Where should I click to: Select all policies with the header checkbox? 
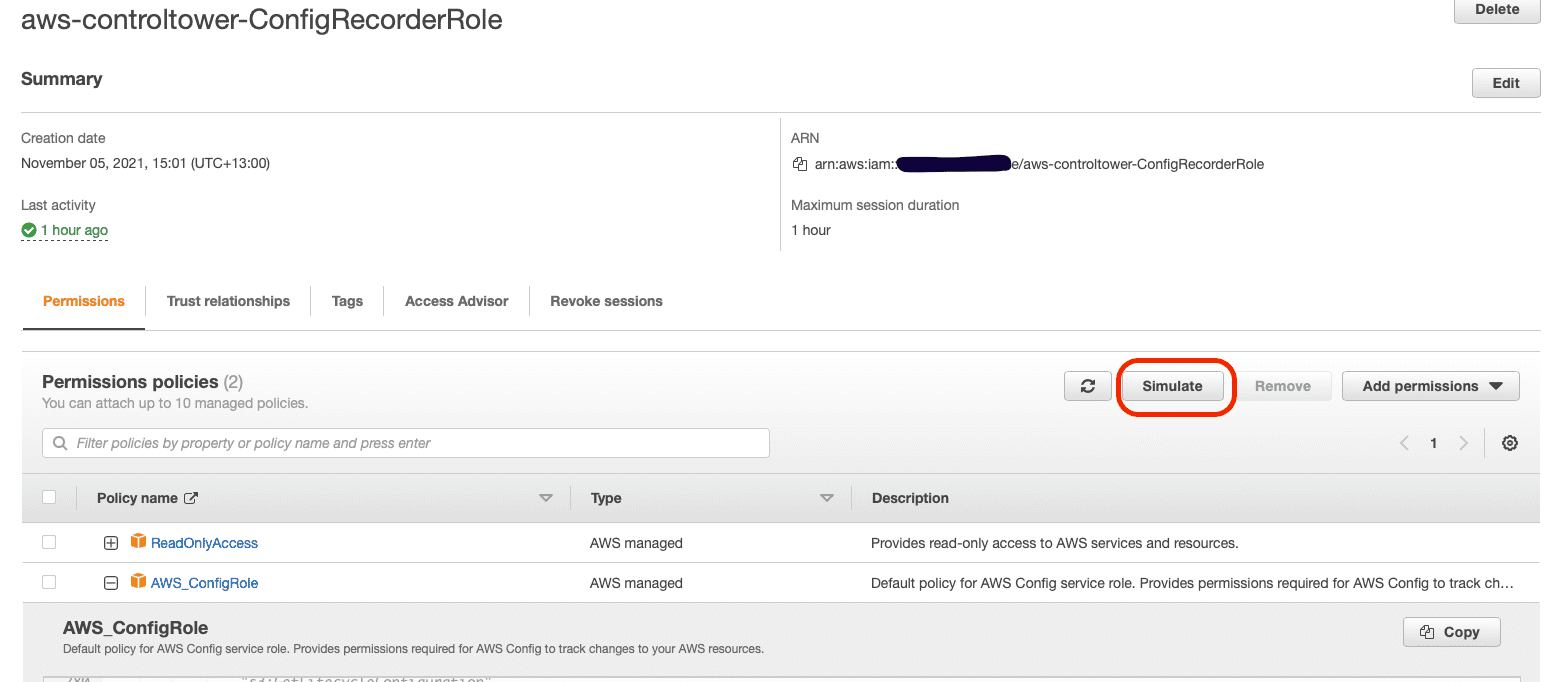tap(49, 497)
